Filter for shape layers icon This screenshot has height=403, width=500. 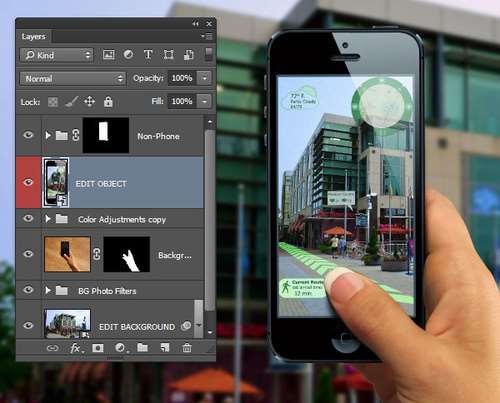tap(168, 55)
